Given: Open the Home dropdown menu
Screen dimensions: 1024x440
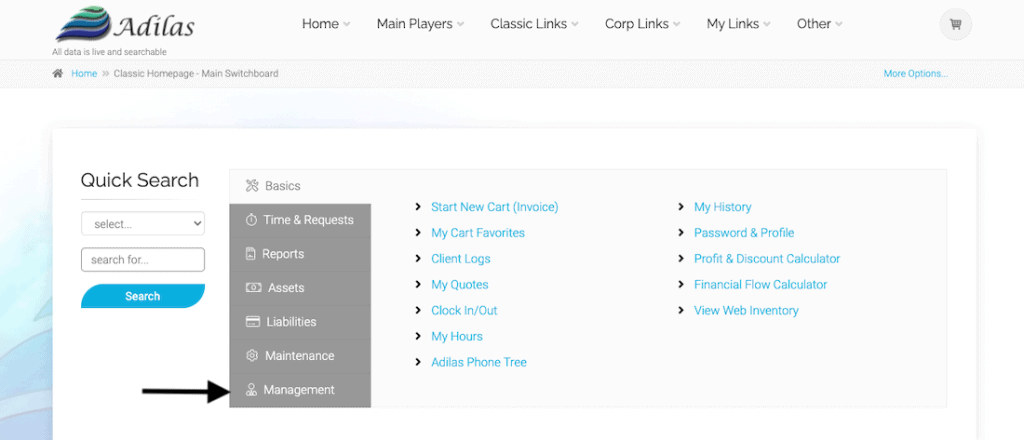Looking at the screenshot, I should coord(326,24).
